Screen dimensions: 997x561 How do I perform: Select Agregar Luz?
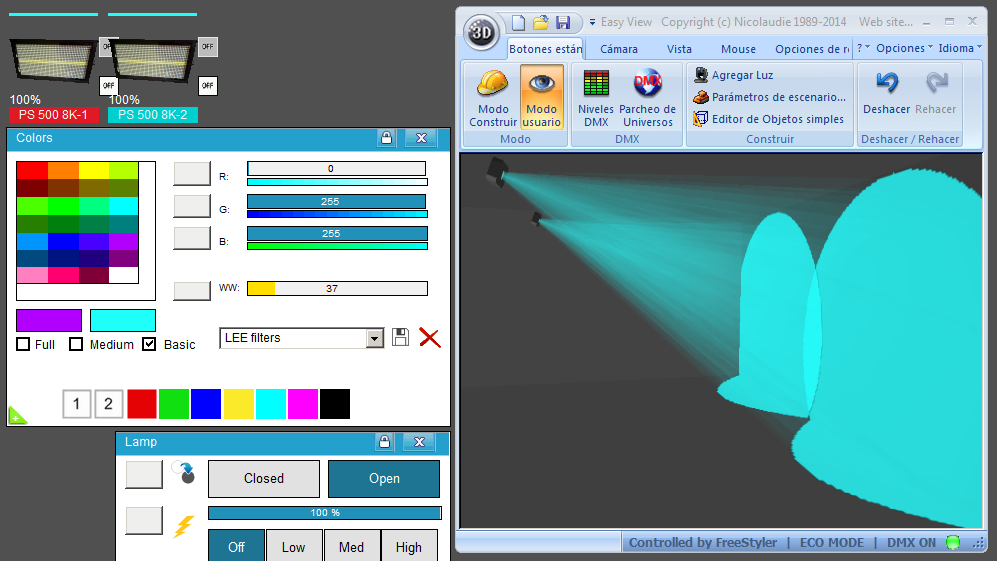(734, 75)
